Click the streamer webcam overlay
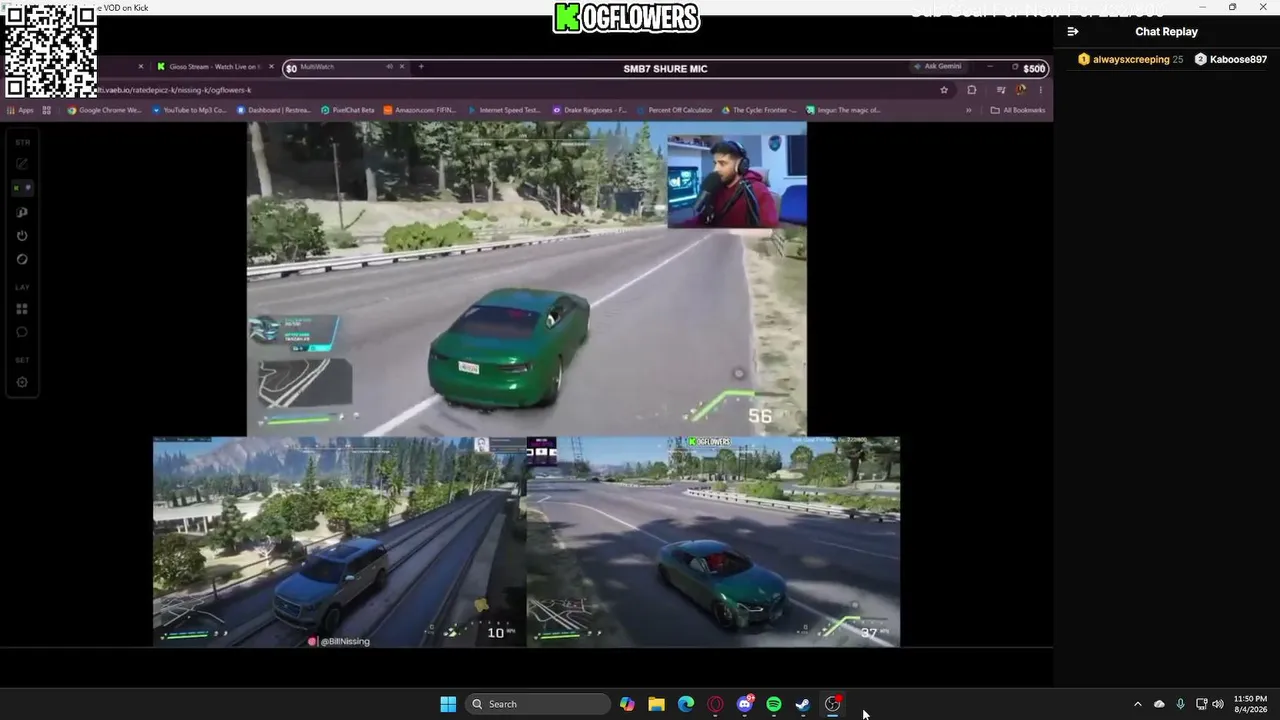The height and width of the screenshot is (720, 1280). (x=736, y=181)
